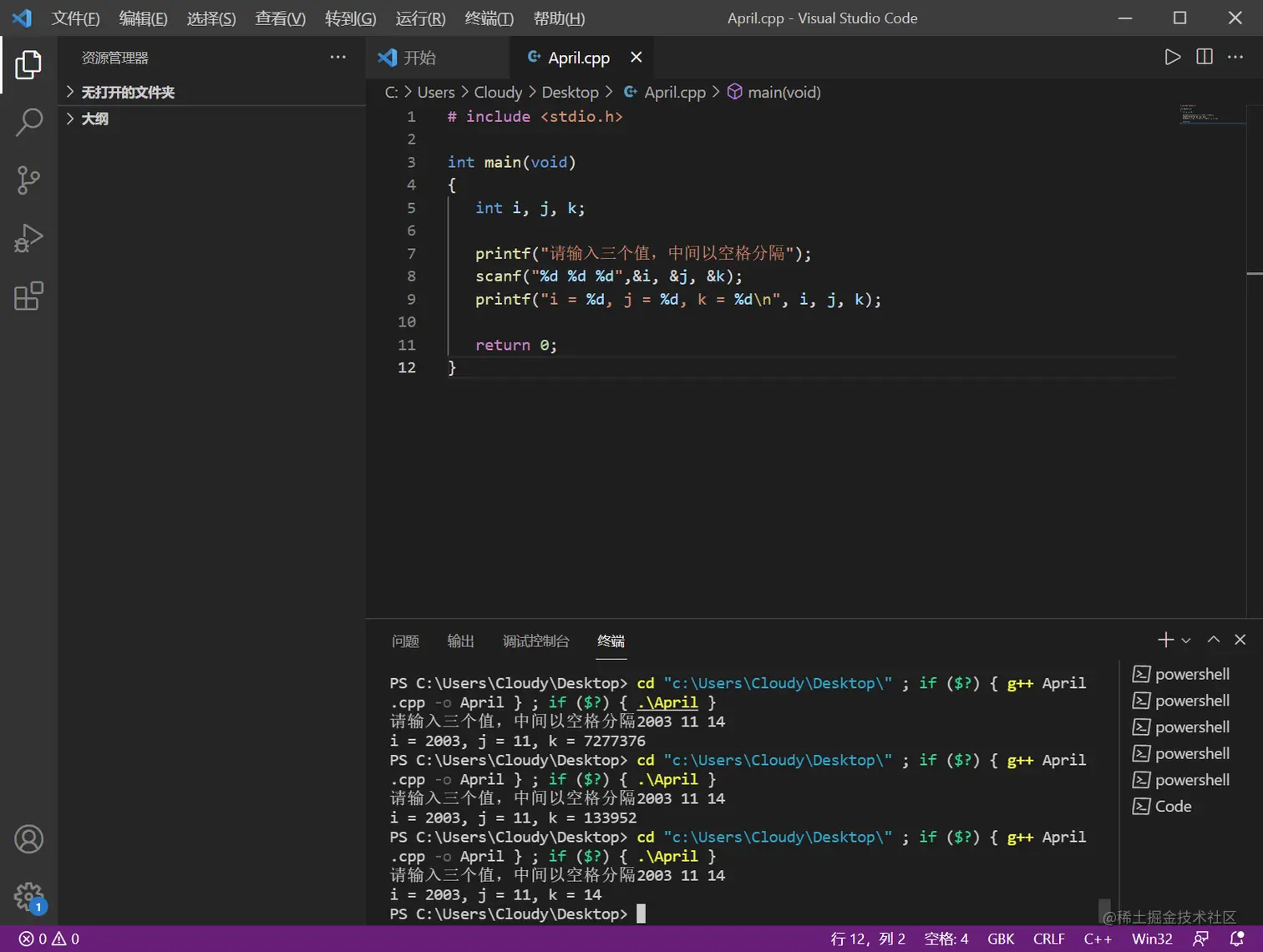Open the notifications bell in status bar
The height and width of the screenshot is (952, 1263).
[x=1237, y=939]
